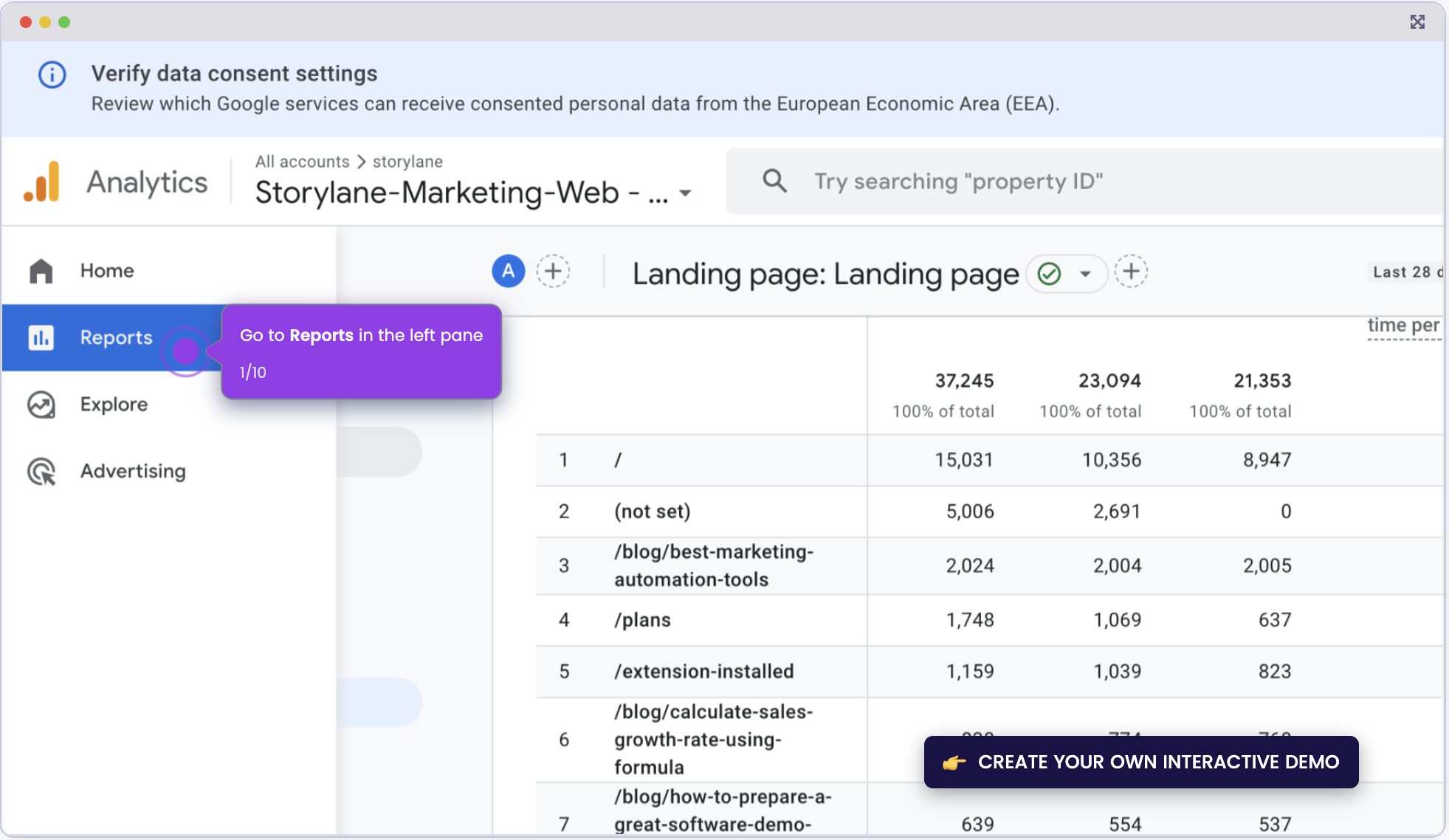The height and width of the screenshot is (840, 1449).
Task: Click the Home icon in sidebar
Action: 41,271
